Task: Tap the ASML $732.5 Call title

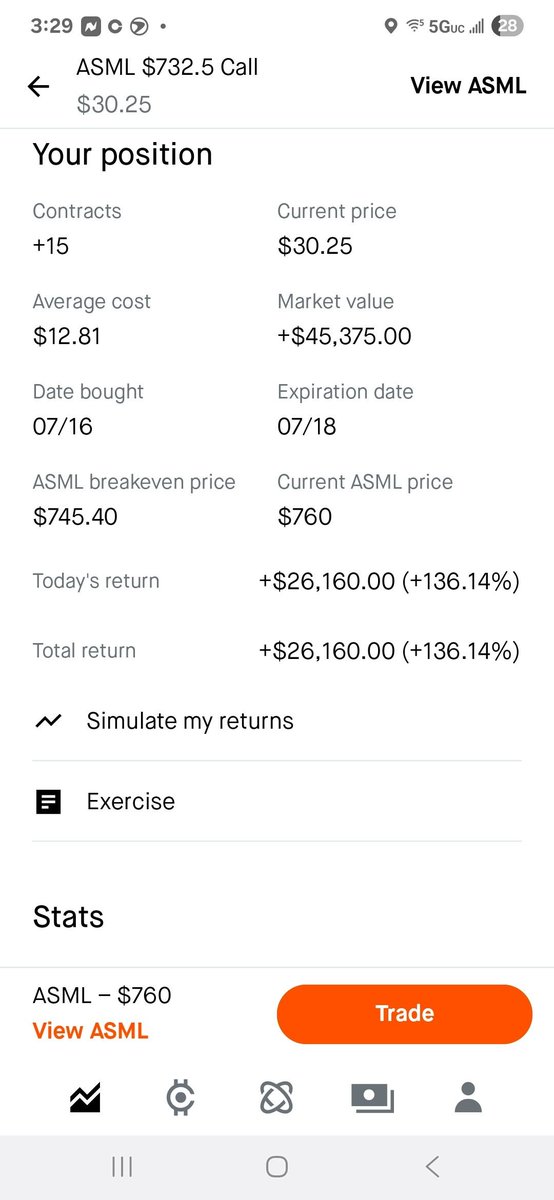Action: point(167,68)
